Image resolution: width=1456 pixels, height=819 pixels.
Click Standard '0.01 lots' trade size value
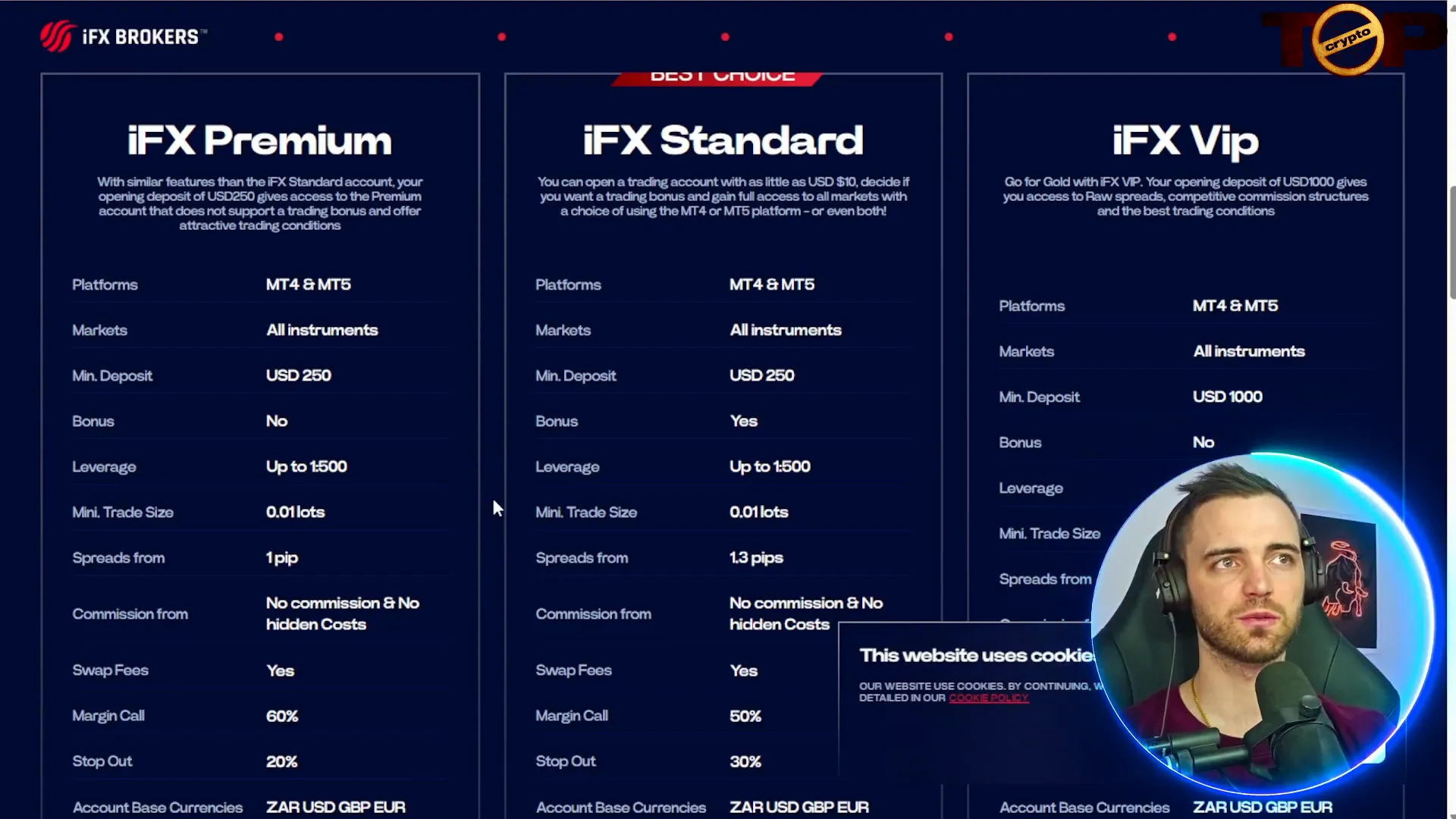pos(758,512)
